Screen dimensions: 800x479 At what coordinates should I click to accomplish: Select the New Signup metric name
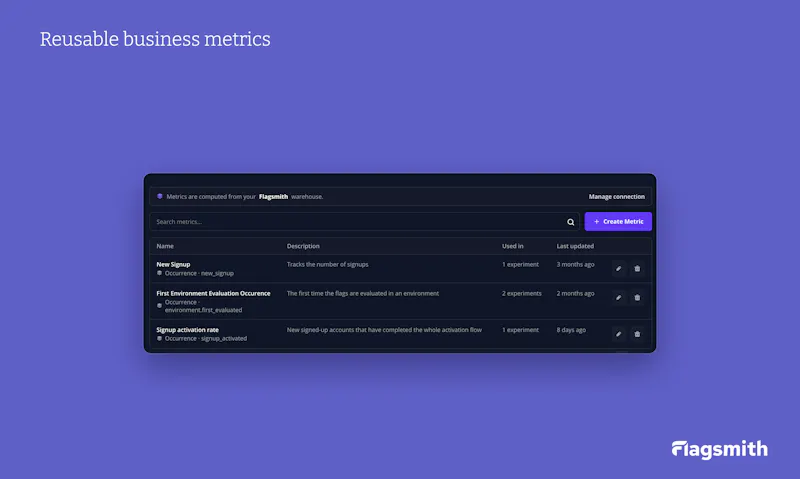pyautogui.click(x=173, y=264)
